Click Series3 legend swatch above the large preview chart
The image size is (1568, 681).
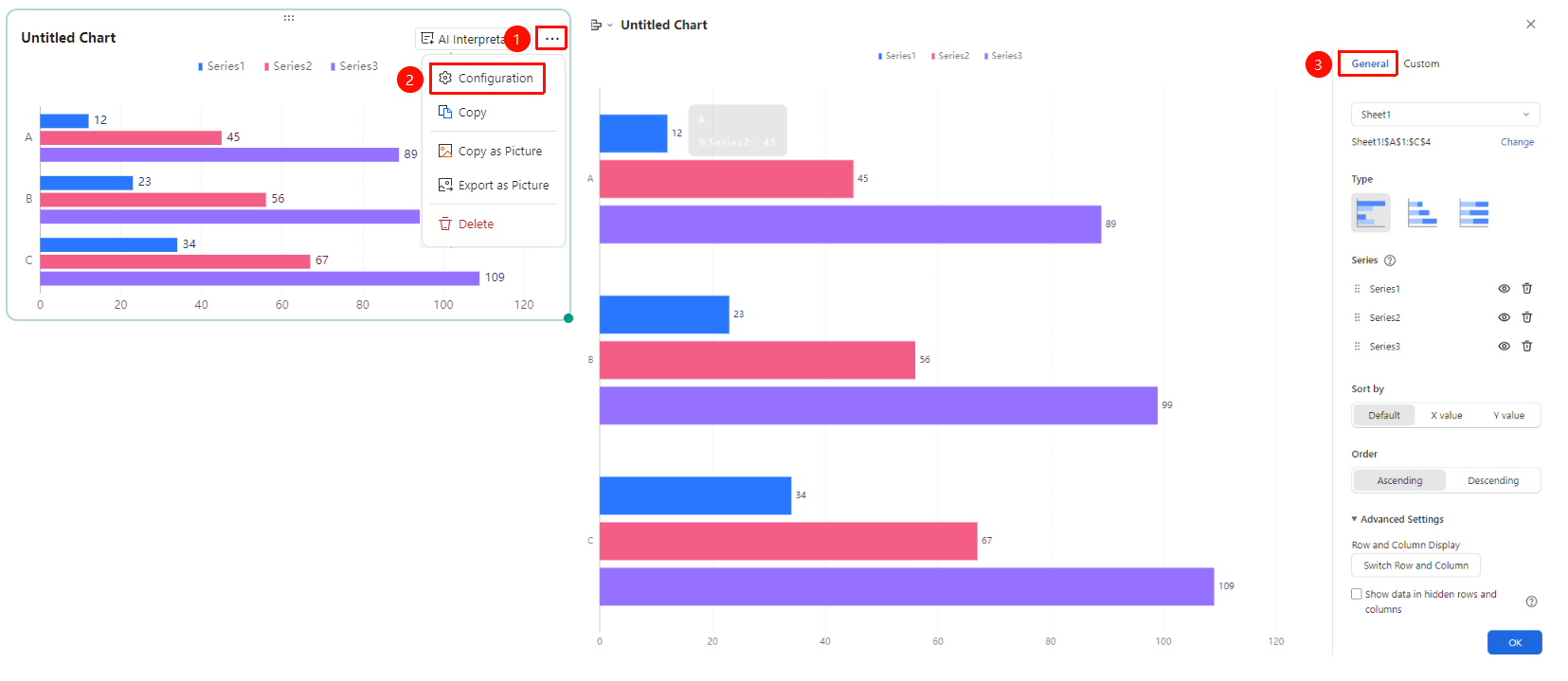tap(986, 56)
